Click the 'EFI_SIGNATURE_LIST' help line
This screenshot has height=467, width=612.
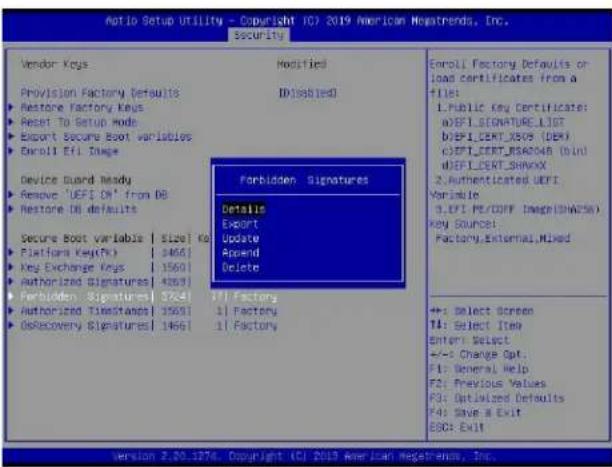(x=503, y=122)
